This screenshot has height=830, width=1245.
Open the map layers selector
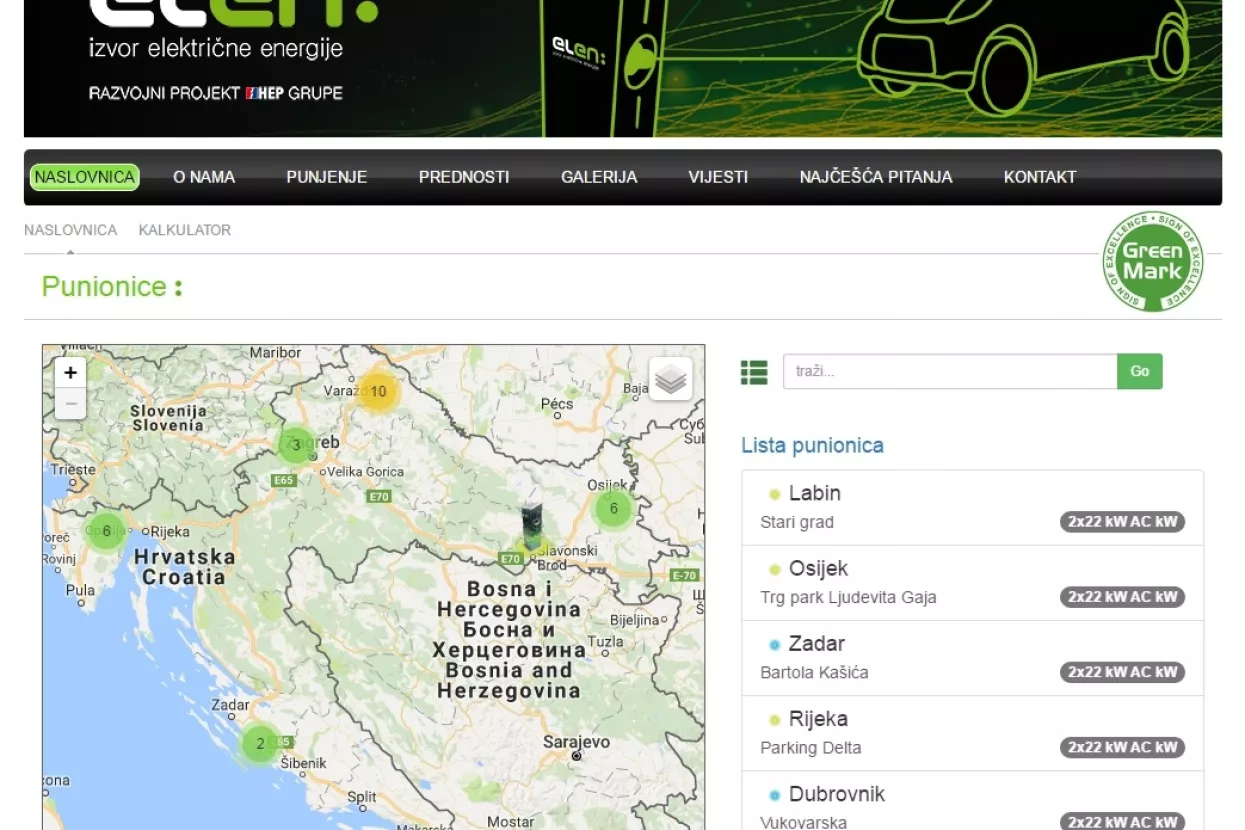pyautogui.click(x=670, y=379)
